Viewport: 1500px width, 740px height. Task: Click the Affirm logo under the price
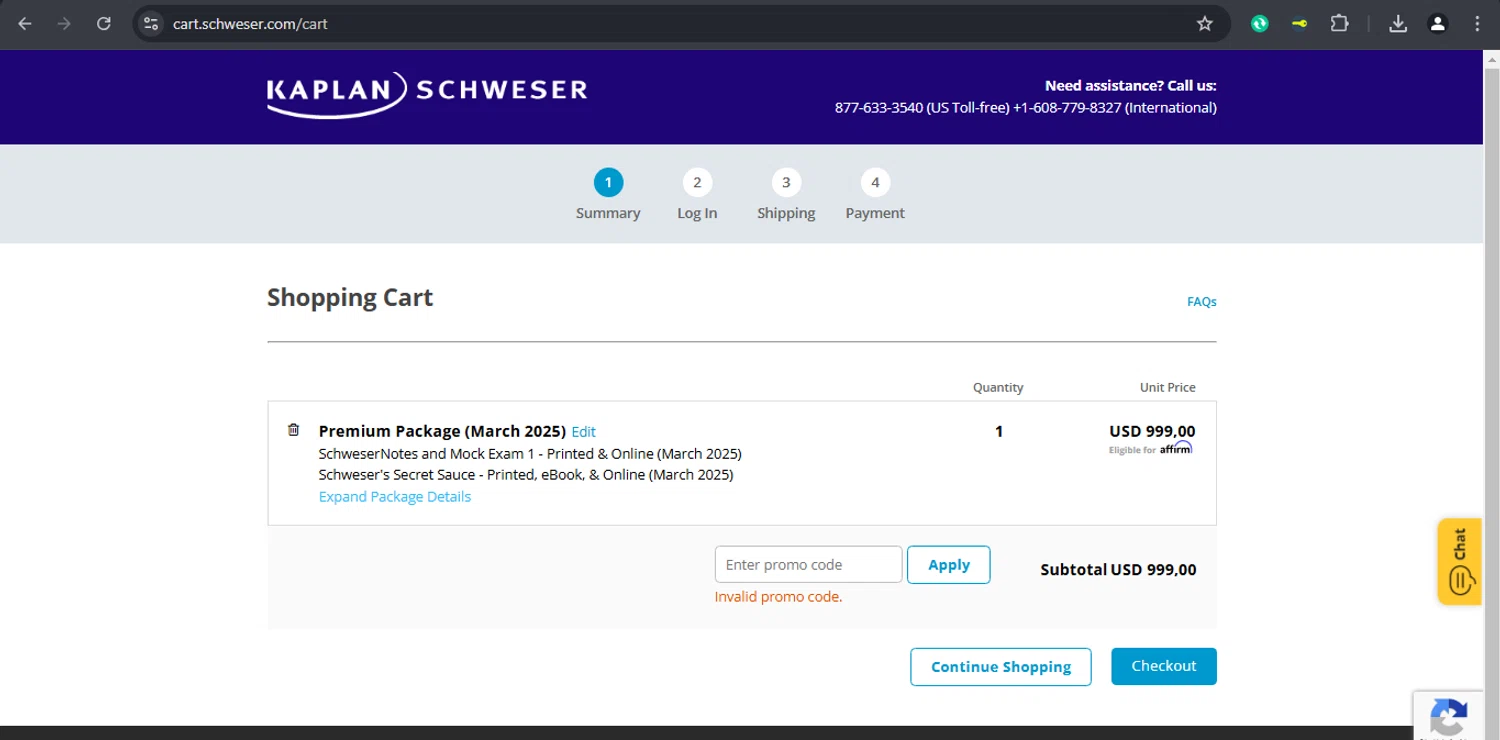(1176, 448)
